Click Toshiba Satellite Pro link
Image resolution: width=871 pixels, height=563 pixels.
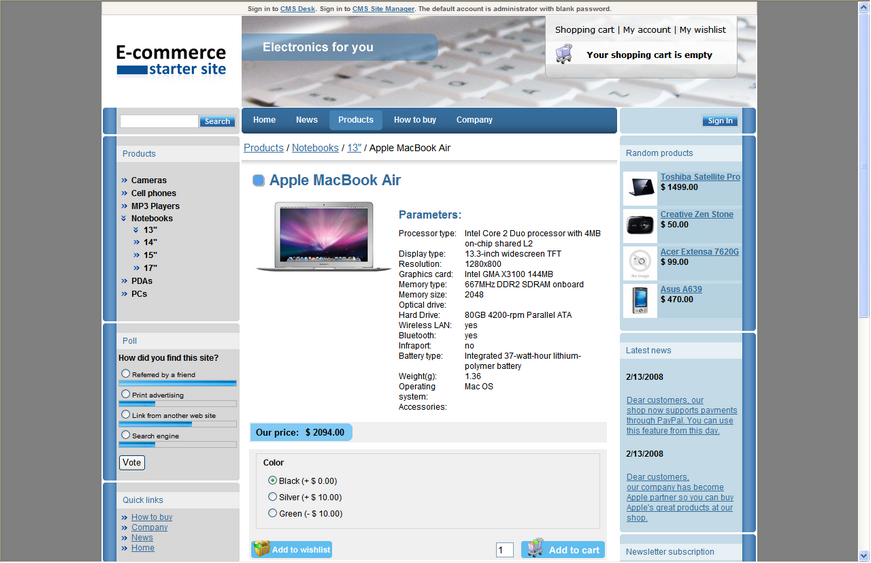[x=700, y=177]
